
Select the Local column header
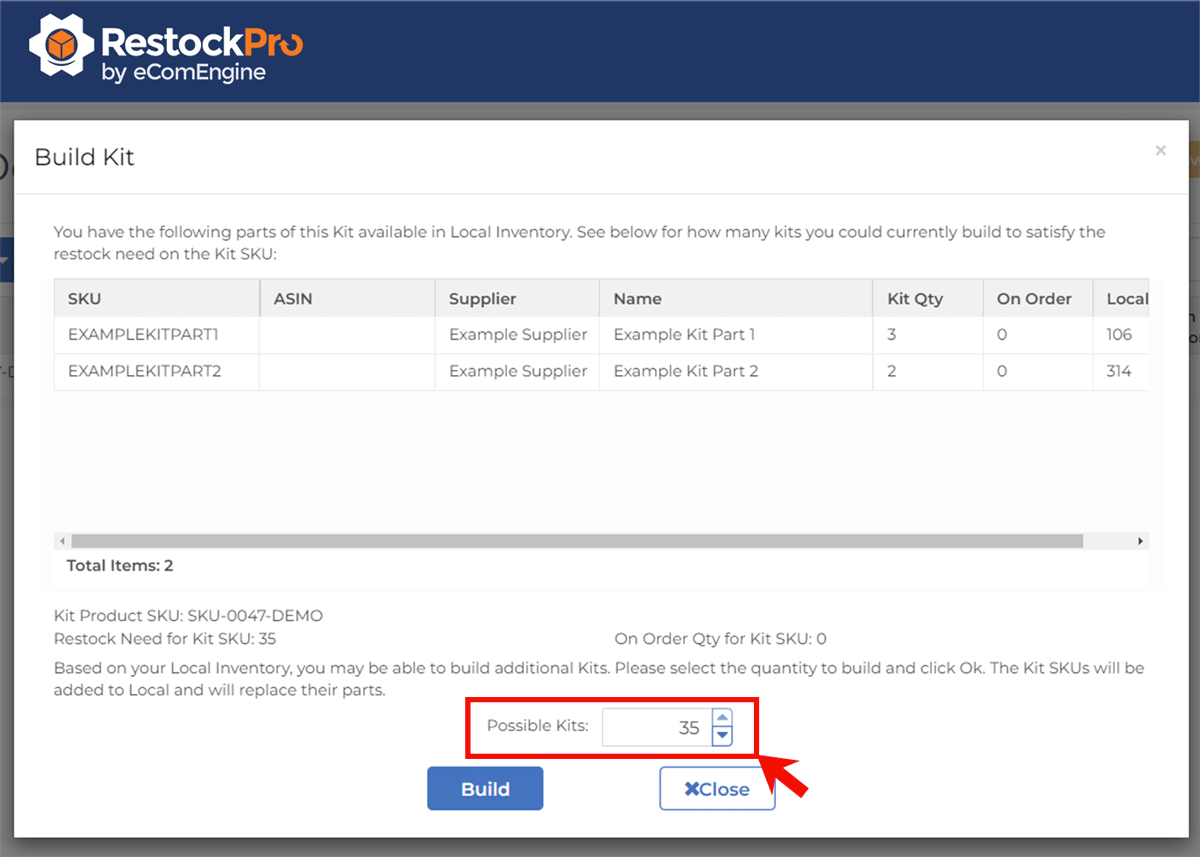[1126, 299]
